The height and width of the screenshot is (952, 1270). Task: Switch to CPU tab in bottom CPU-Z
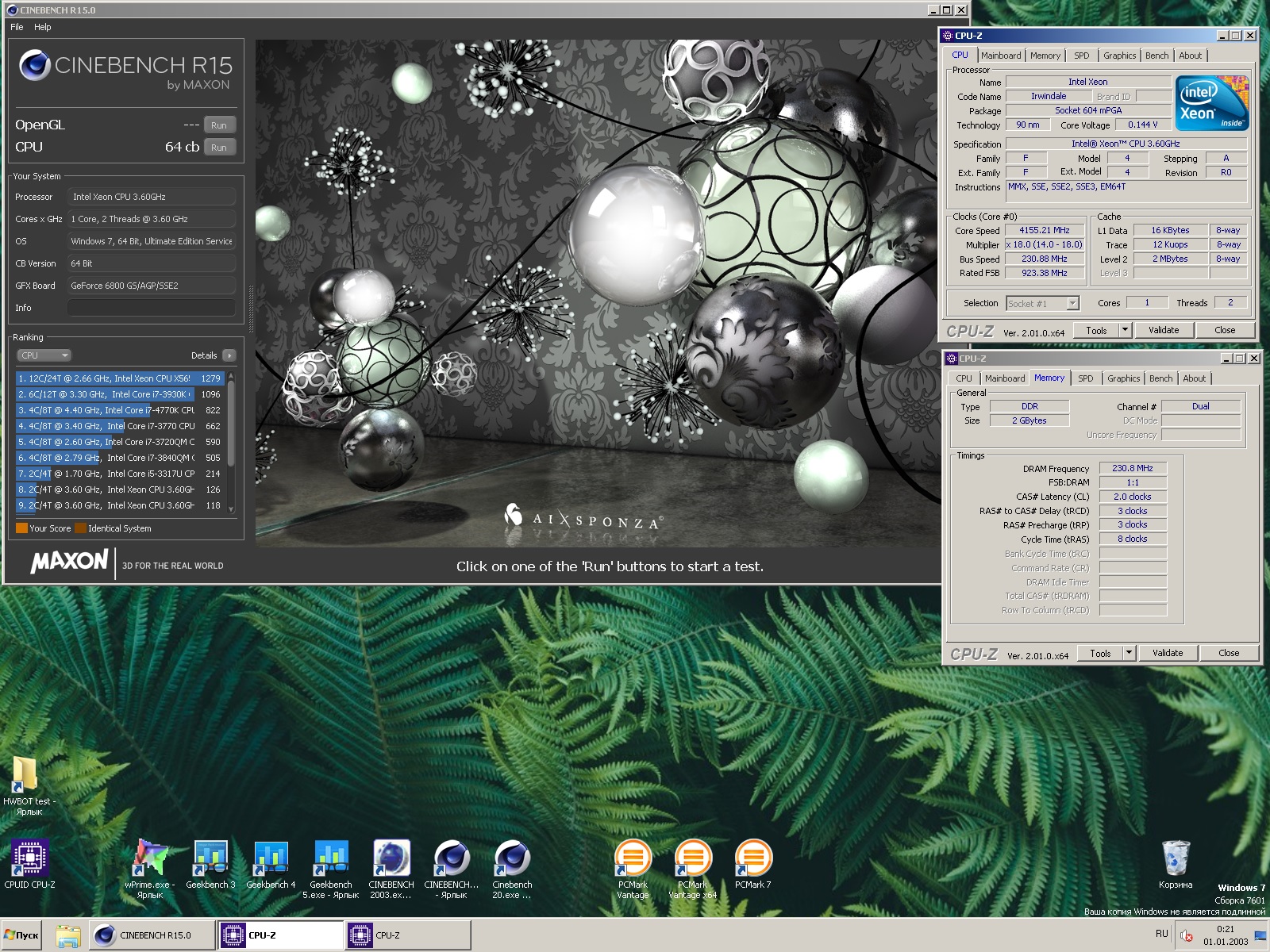click(964, 378)
